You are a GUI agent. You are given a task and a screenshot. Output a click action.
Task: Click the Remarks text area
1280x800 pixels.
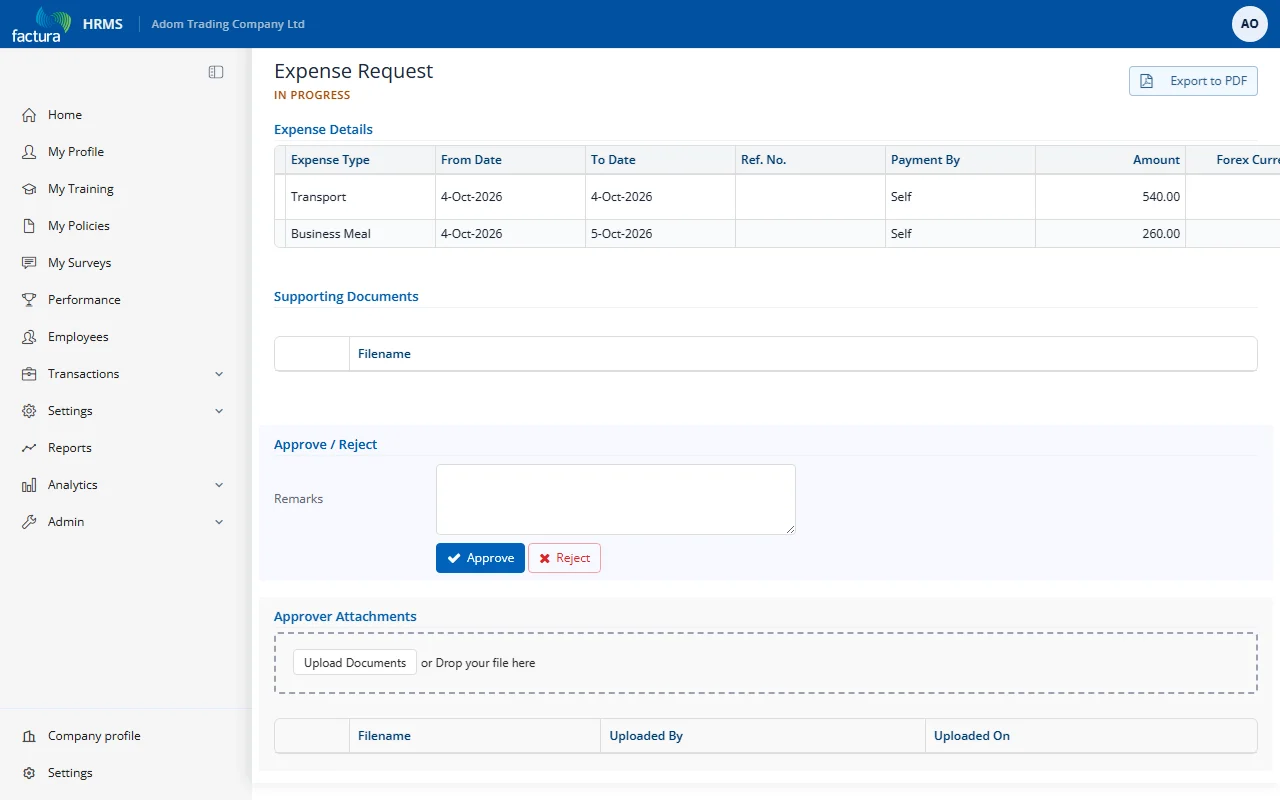616,499
